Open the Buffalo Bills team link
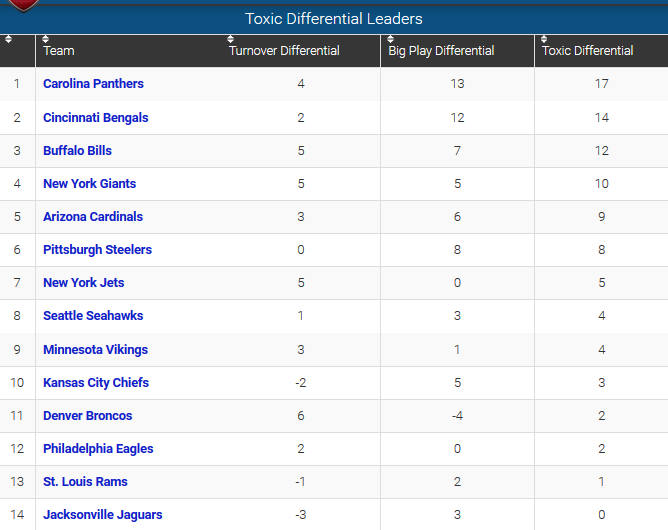 (x=78, y=150)
